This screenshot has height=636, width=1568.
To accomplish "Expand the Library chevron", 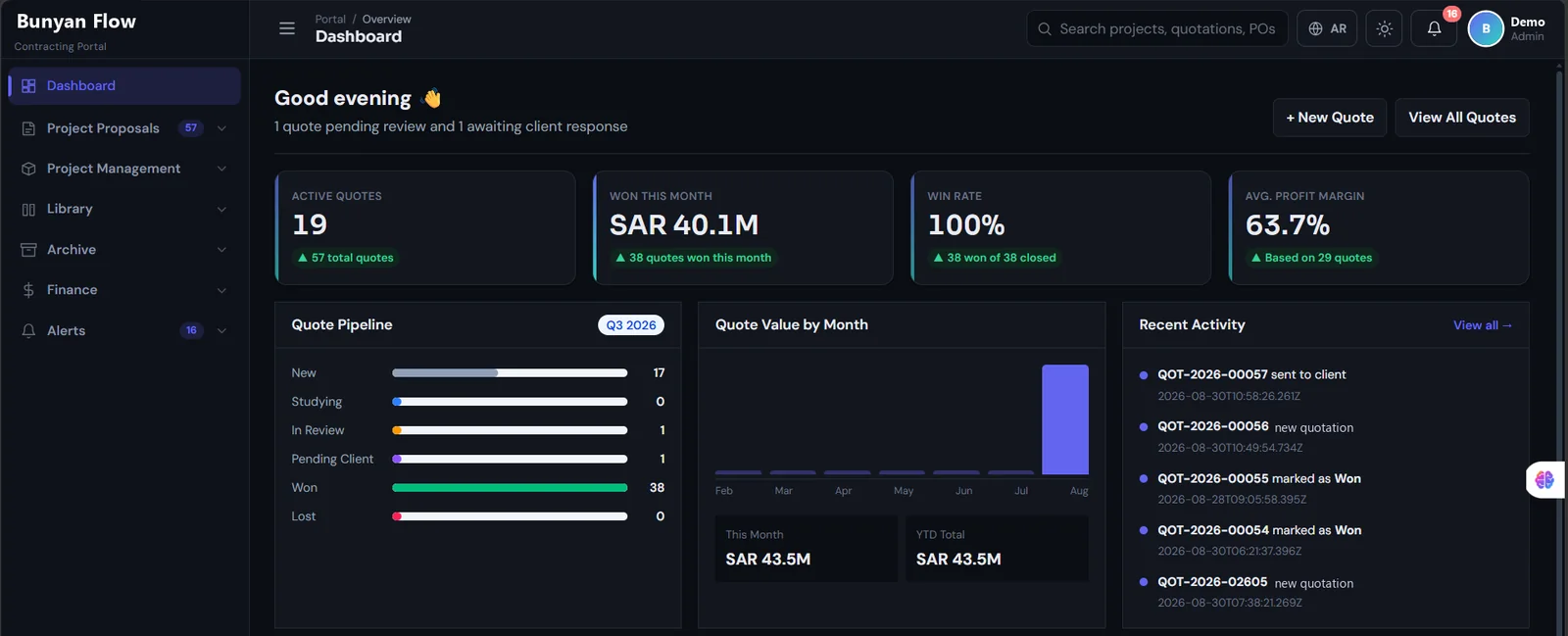I will [221, 209].
